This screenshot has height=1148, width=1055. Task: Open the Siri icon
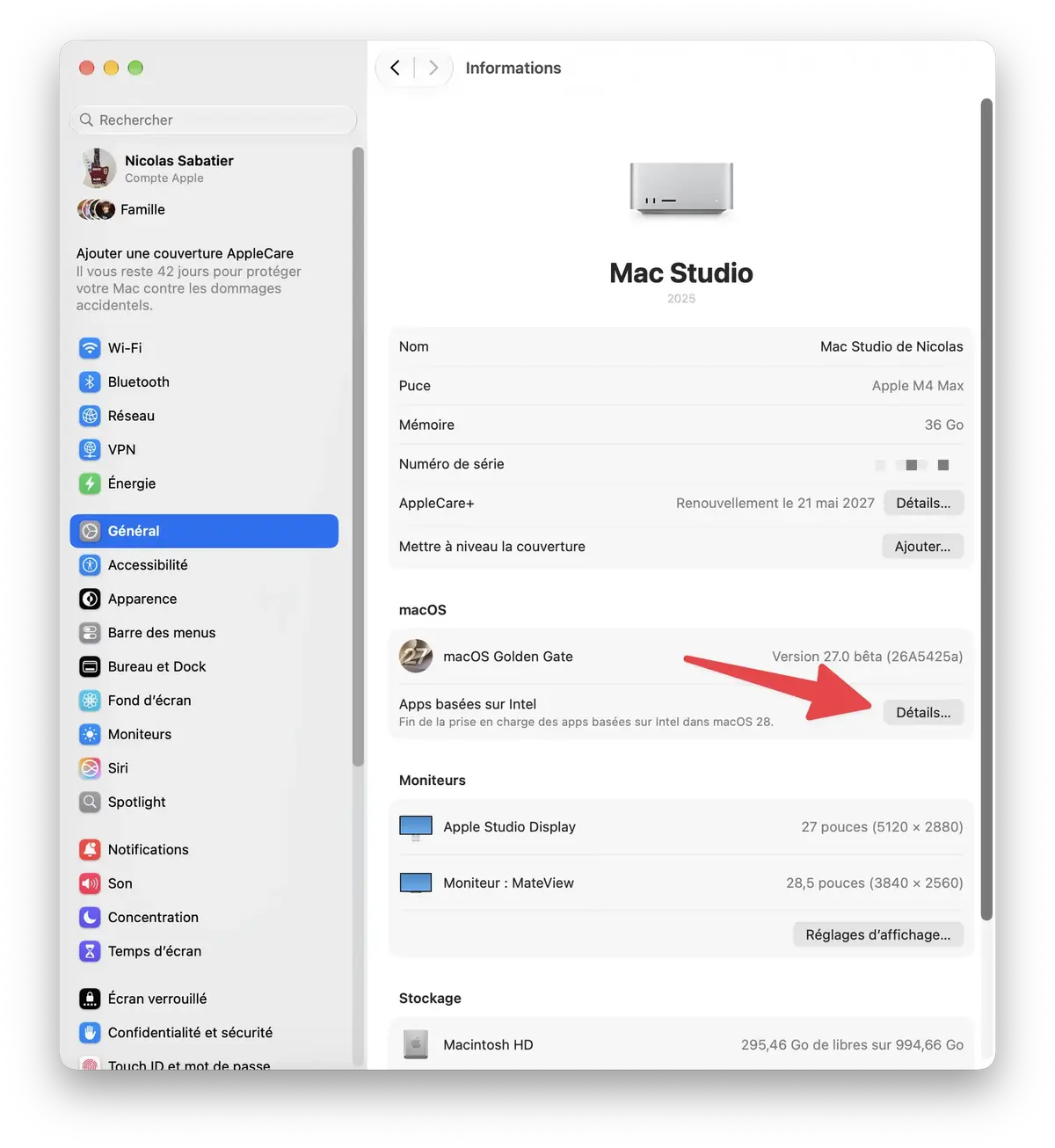(90, 768)
